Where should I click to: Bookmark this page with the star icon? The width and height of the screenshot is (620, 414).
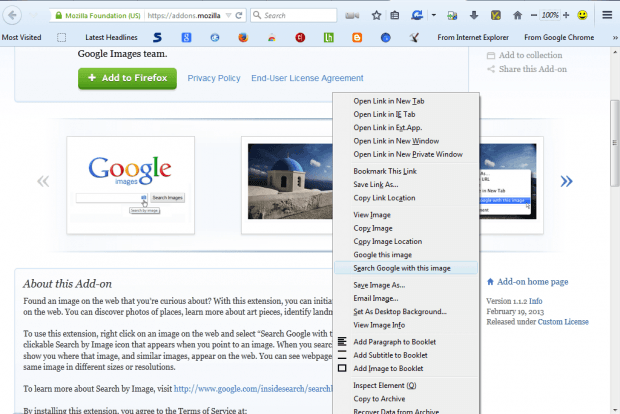[x=376, y=15]
